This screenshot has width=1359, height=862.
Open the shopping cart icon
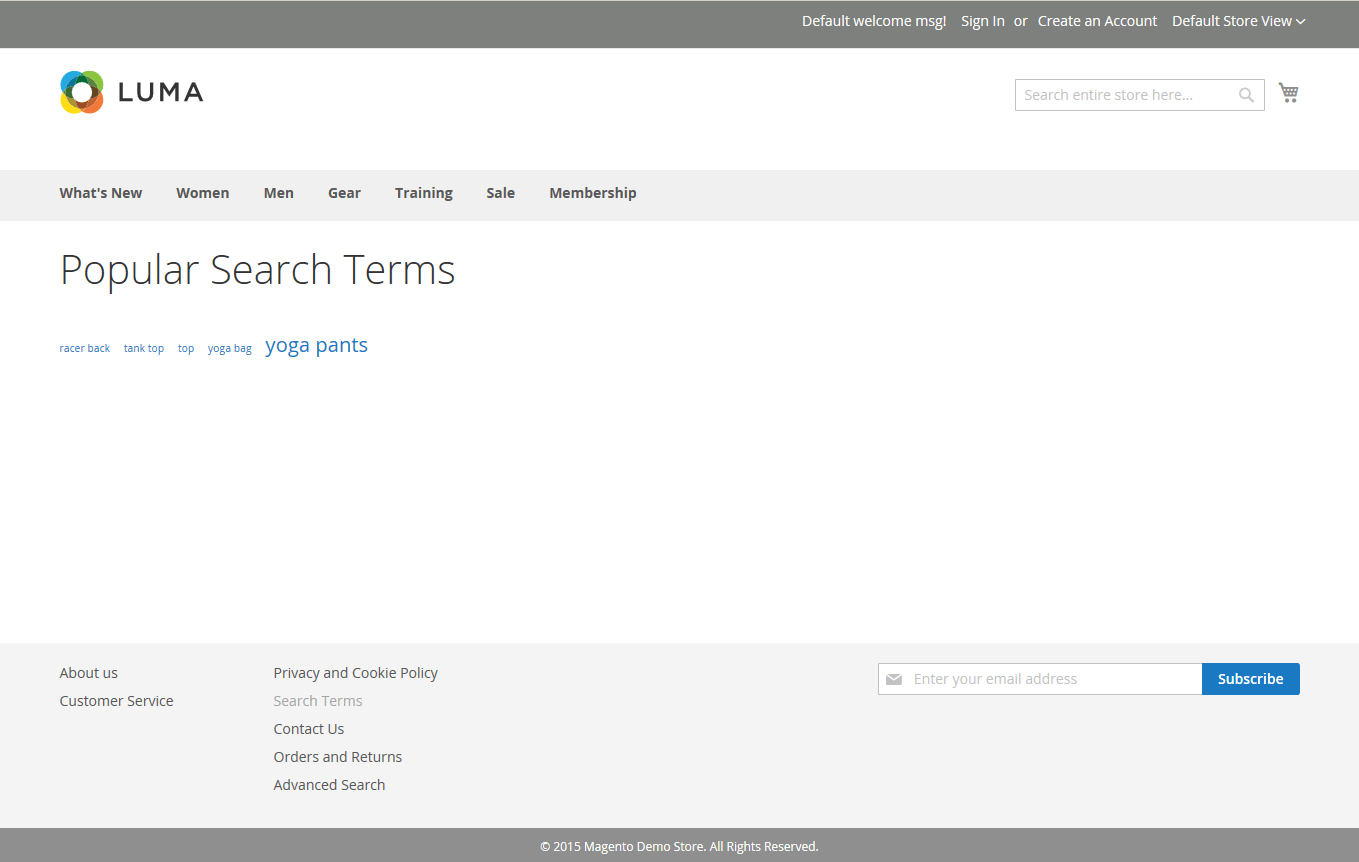1288,91
